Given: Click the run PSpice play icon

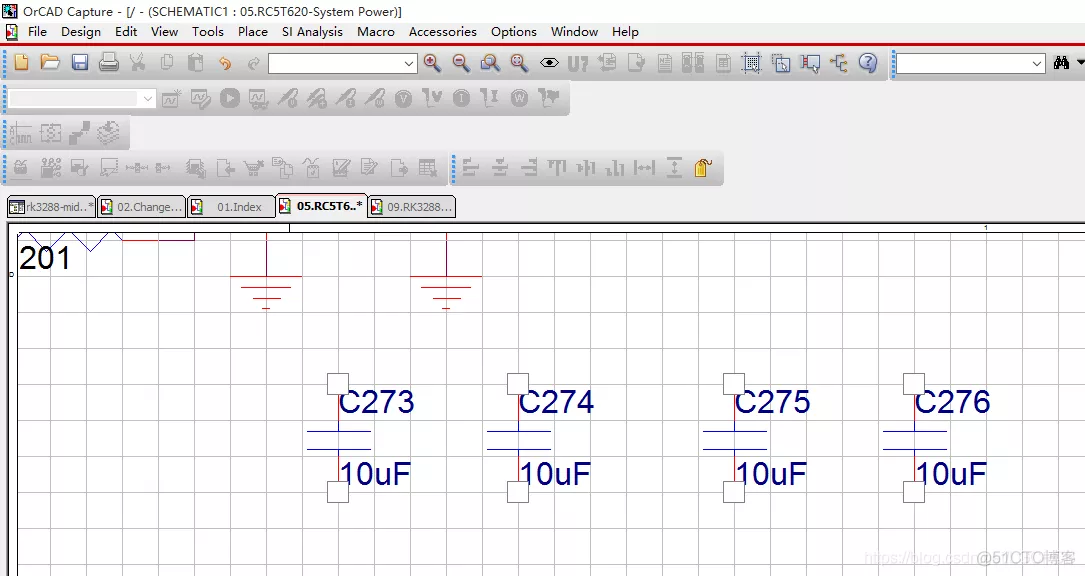Looking at the screenshot, I should 230,98.
